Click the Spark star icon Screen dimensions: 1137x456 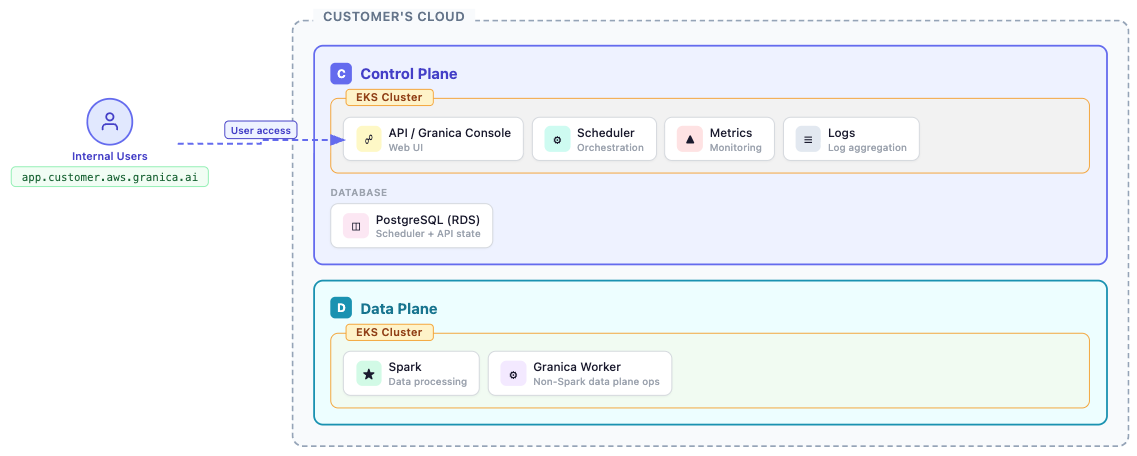(369, 374)
